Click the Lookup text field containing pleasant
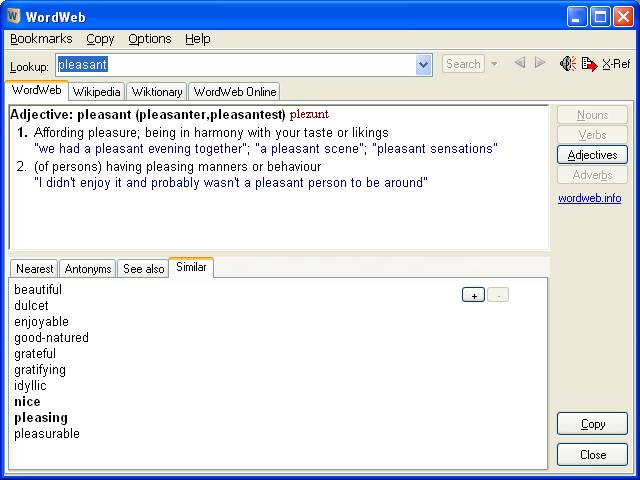This screenshot has width=640, height=480. pos(235,64)
